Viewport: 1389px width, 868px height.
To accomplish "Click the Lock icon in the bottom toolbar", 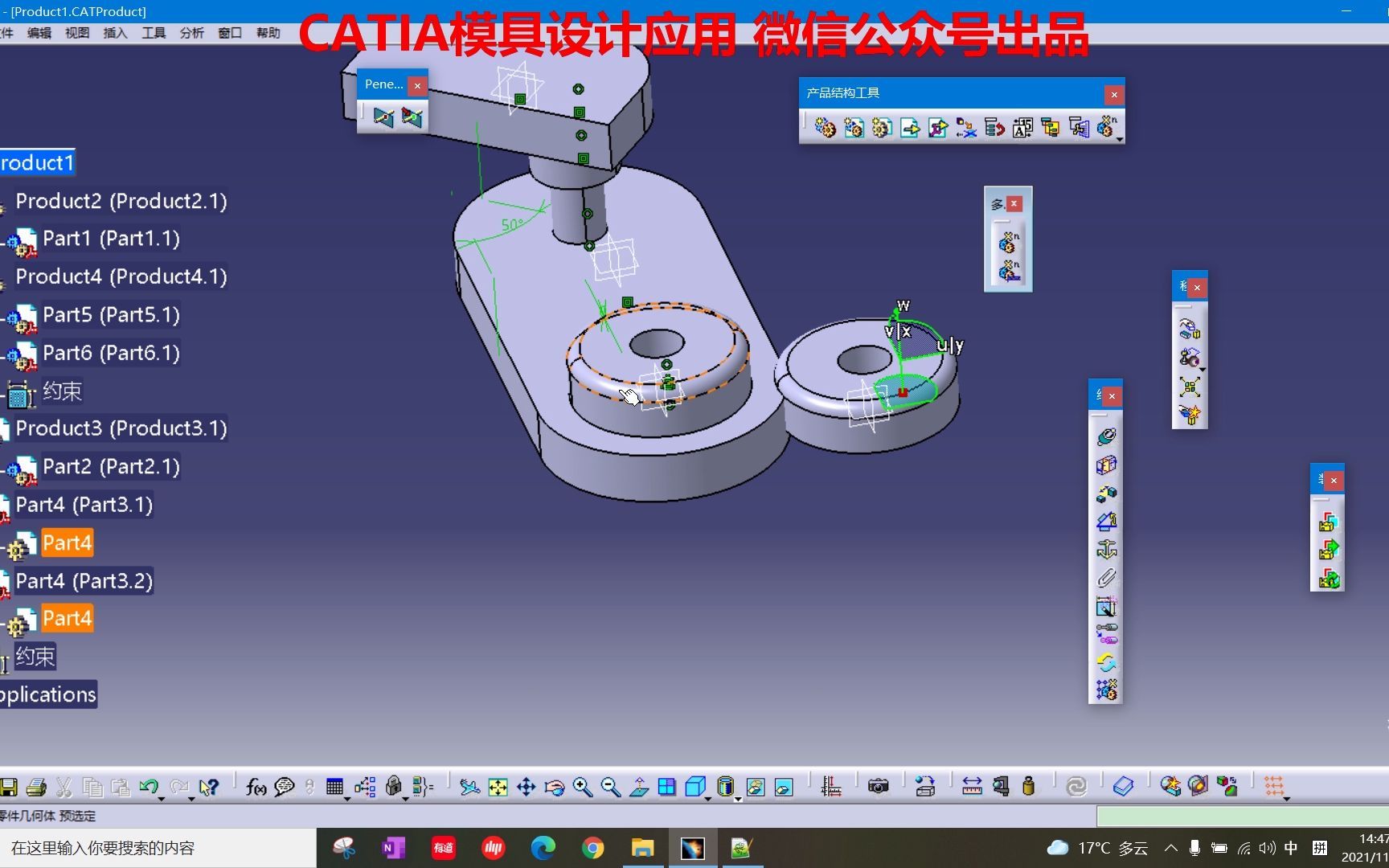I will [x=393, y=786].
